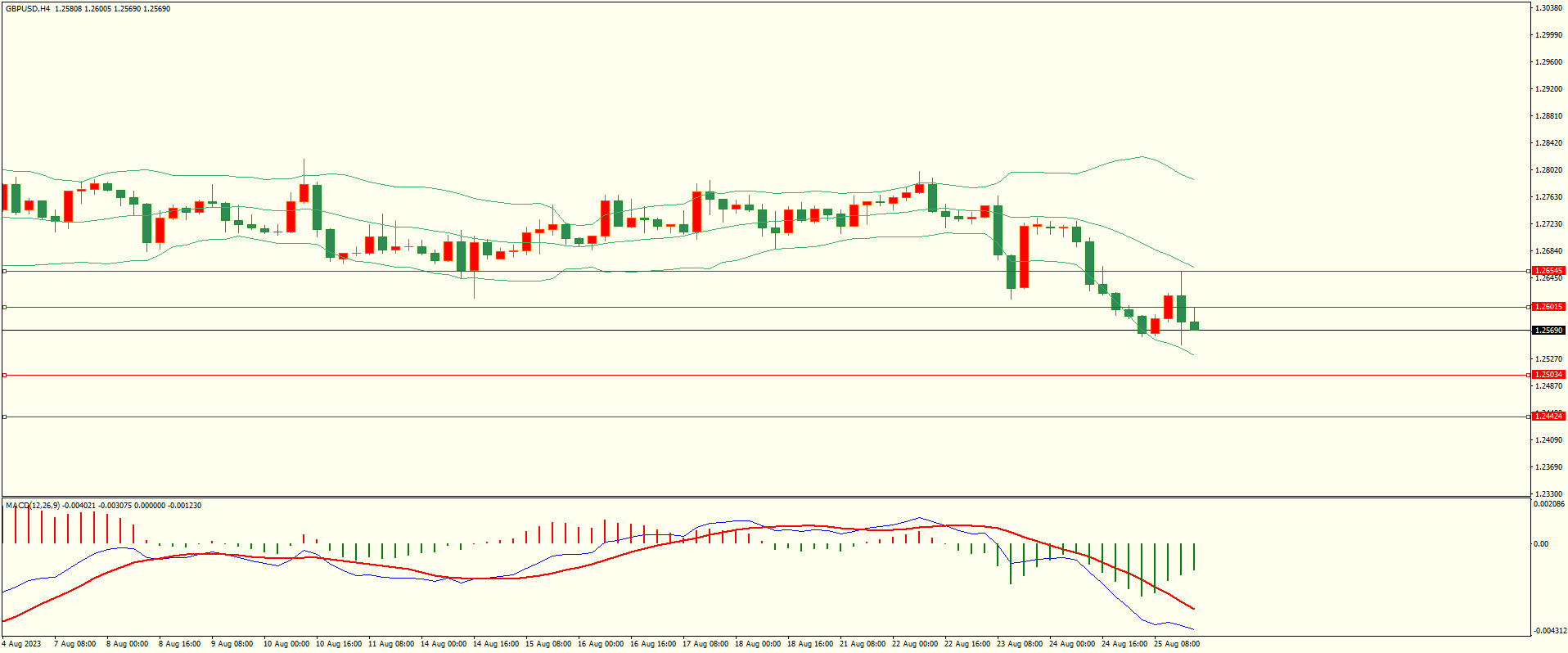Click the 23 Aug 08:00 time label
The width and height of the screenshot is (1568, 653).
pos(1019,644)
